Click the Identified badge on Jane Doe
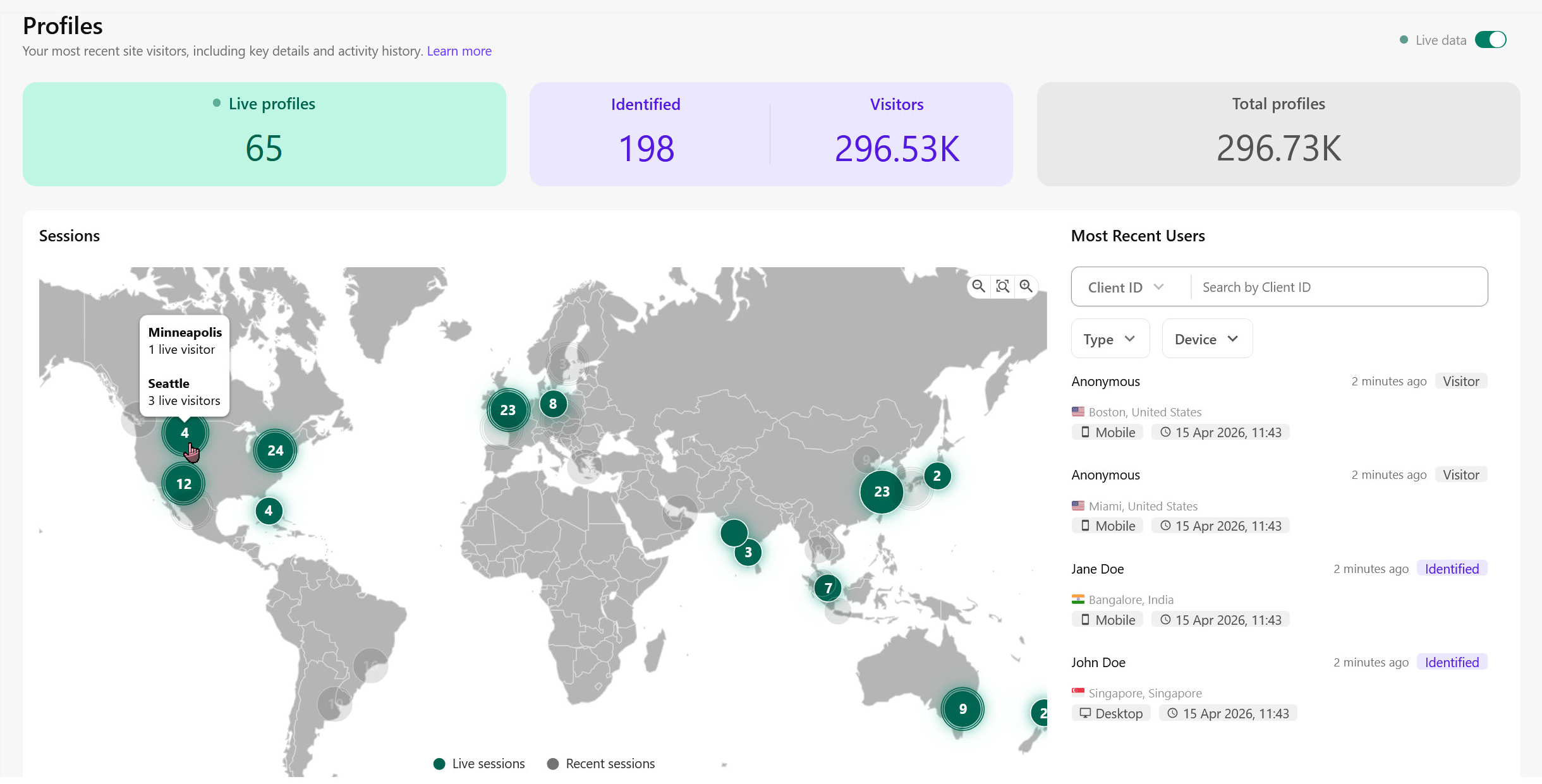 [x=1452, y=569]
